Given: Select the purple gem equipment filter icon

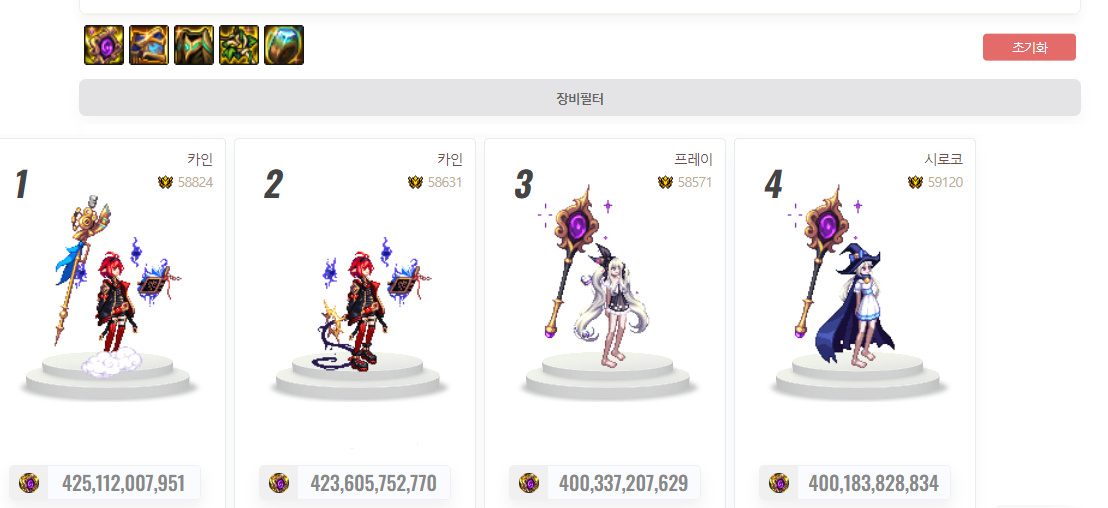Looking at the screenshot, I should pos(104,45).
